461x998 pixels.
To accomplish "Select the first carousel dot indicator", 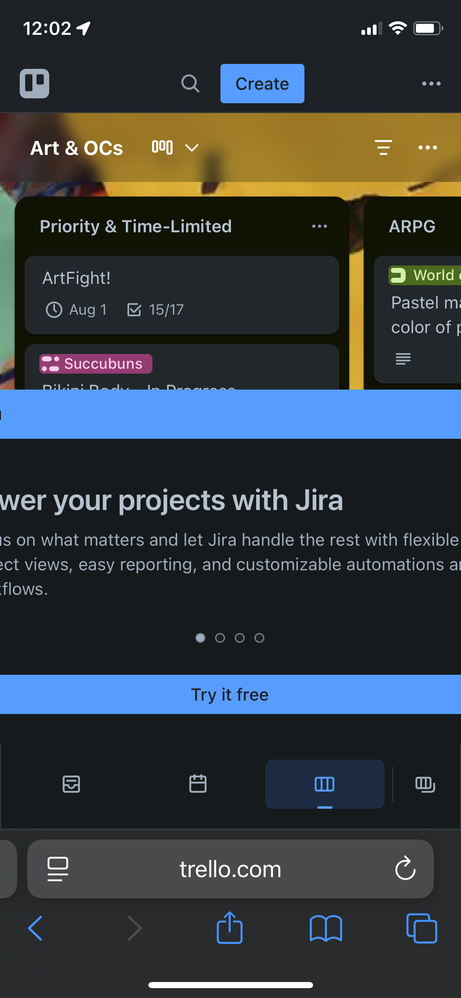I will (201, 638).
